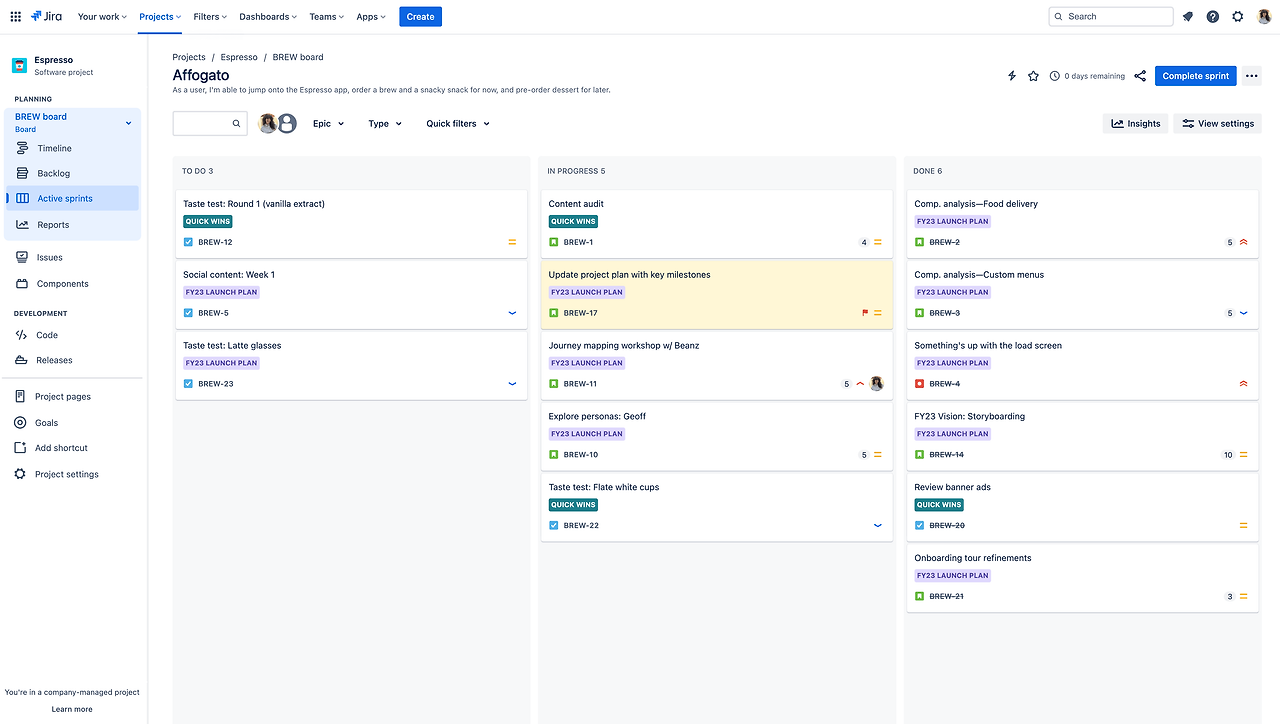Click the Projects breadcrumb link
The height and width of the screenshot is (724, 1280).
(x=189, y=57)
